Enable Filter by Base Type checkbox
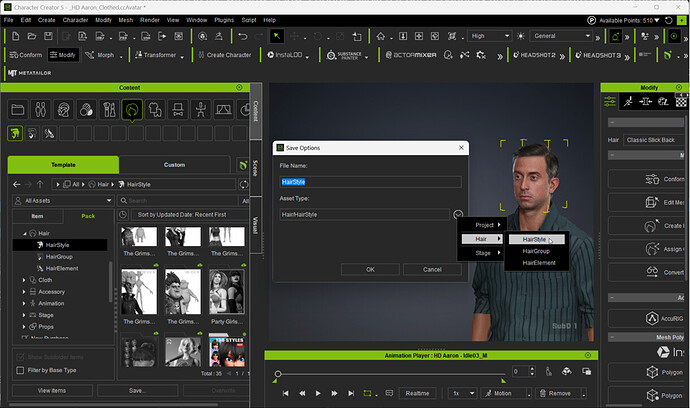The height and width of the screenshot is (408, 690). pyautogui.click(x=20, y=370)
